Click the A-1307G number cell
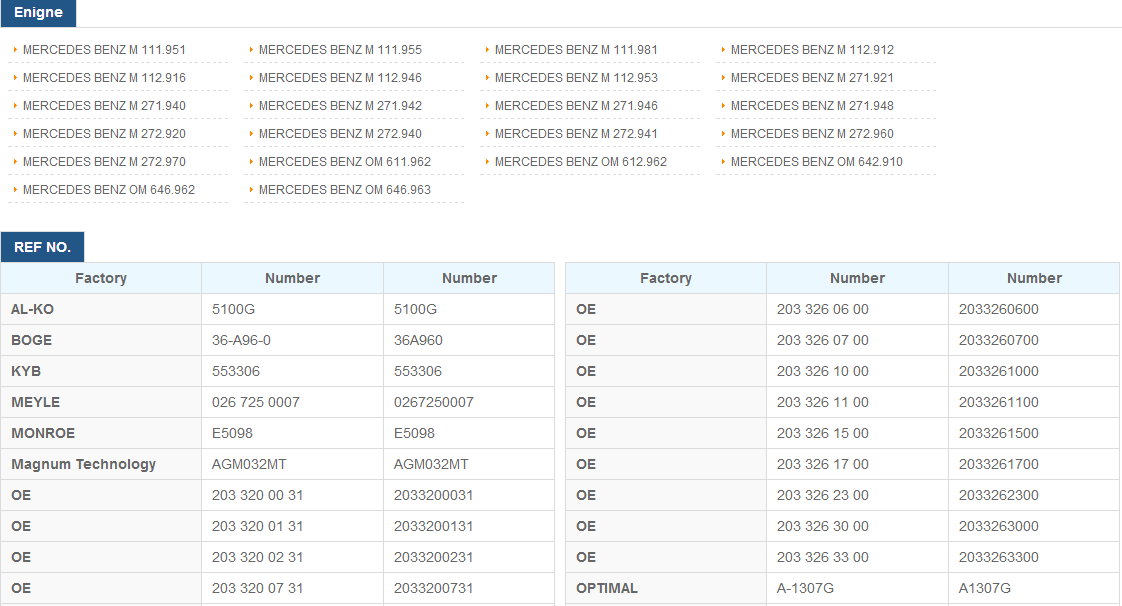Screen dimensions: 1122x606 click(x=857, y=588)
